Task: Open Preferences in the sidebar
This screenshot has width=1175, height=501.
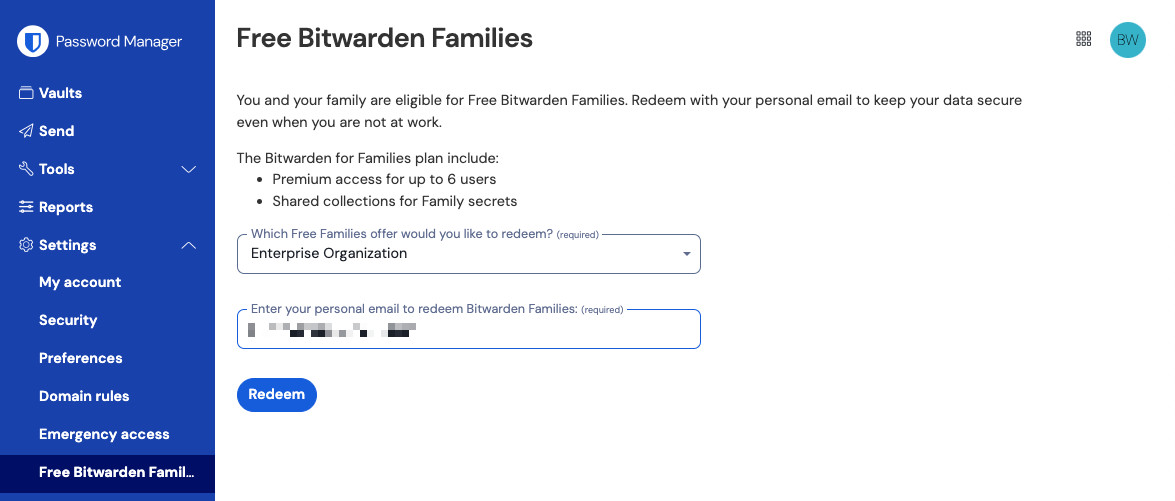Action: tap(81, 358)
